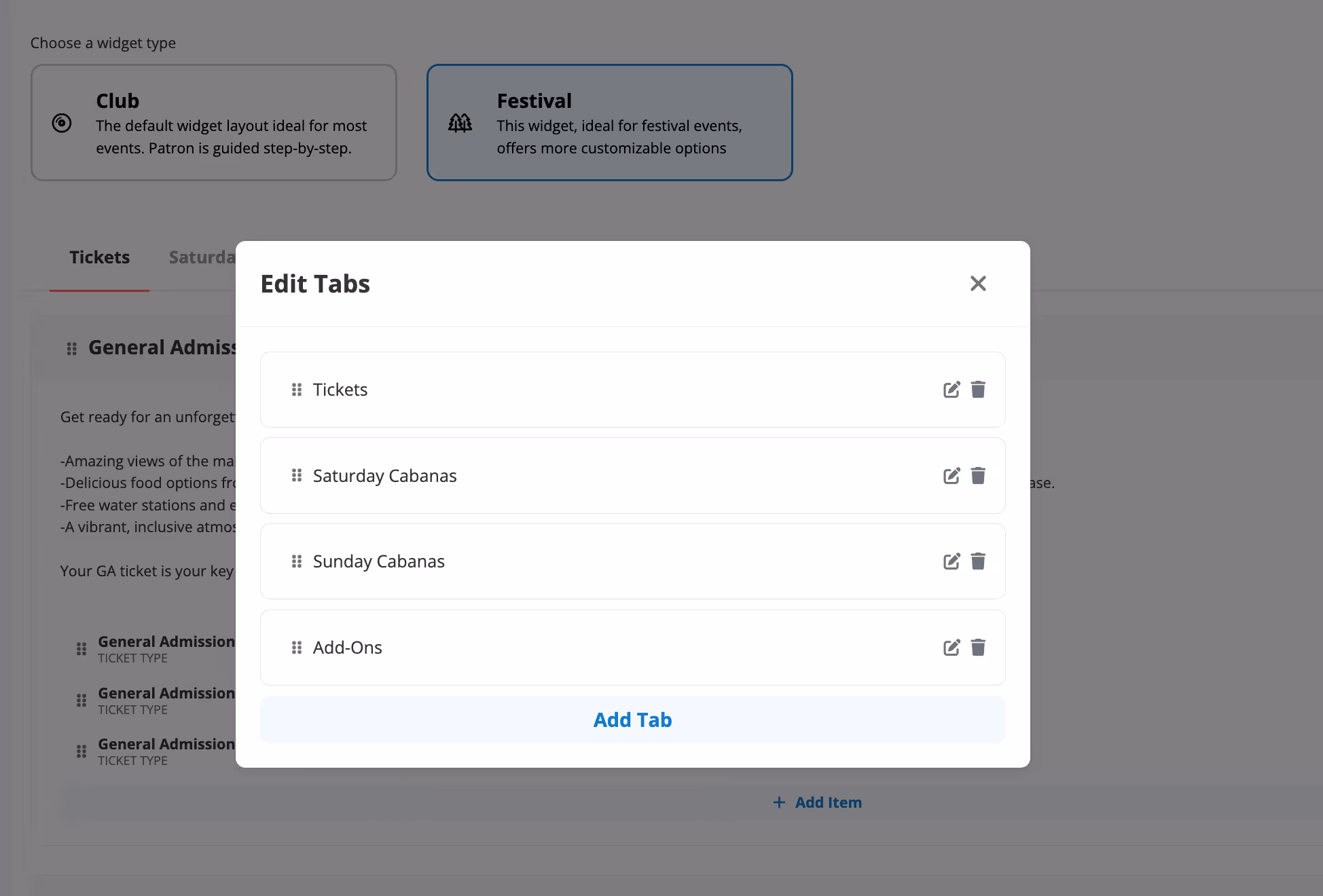This screenshot has height=896, width=1323.
Task: Switch to the Tickets tab
Action: (x=99, y=258)
